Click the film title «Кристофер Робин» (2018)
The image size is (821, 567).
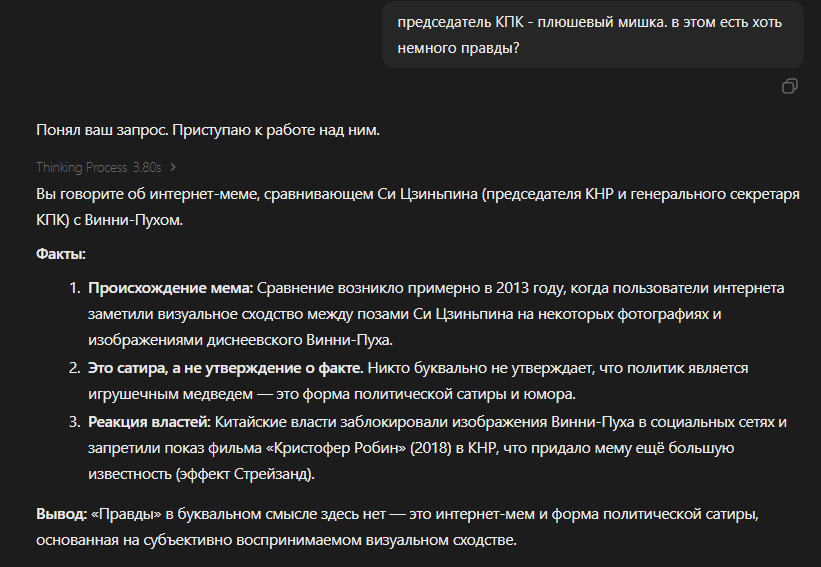tap(329, 448)
